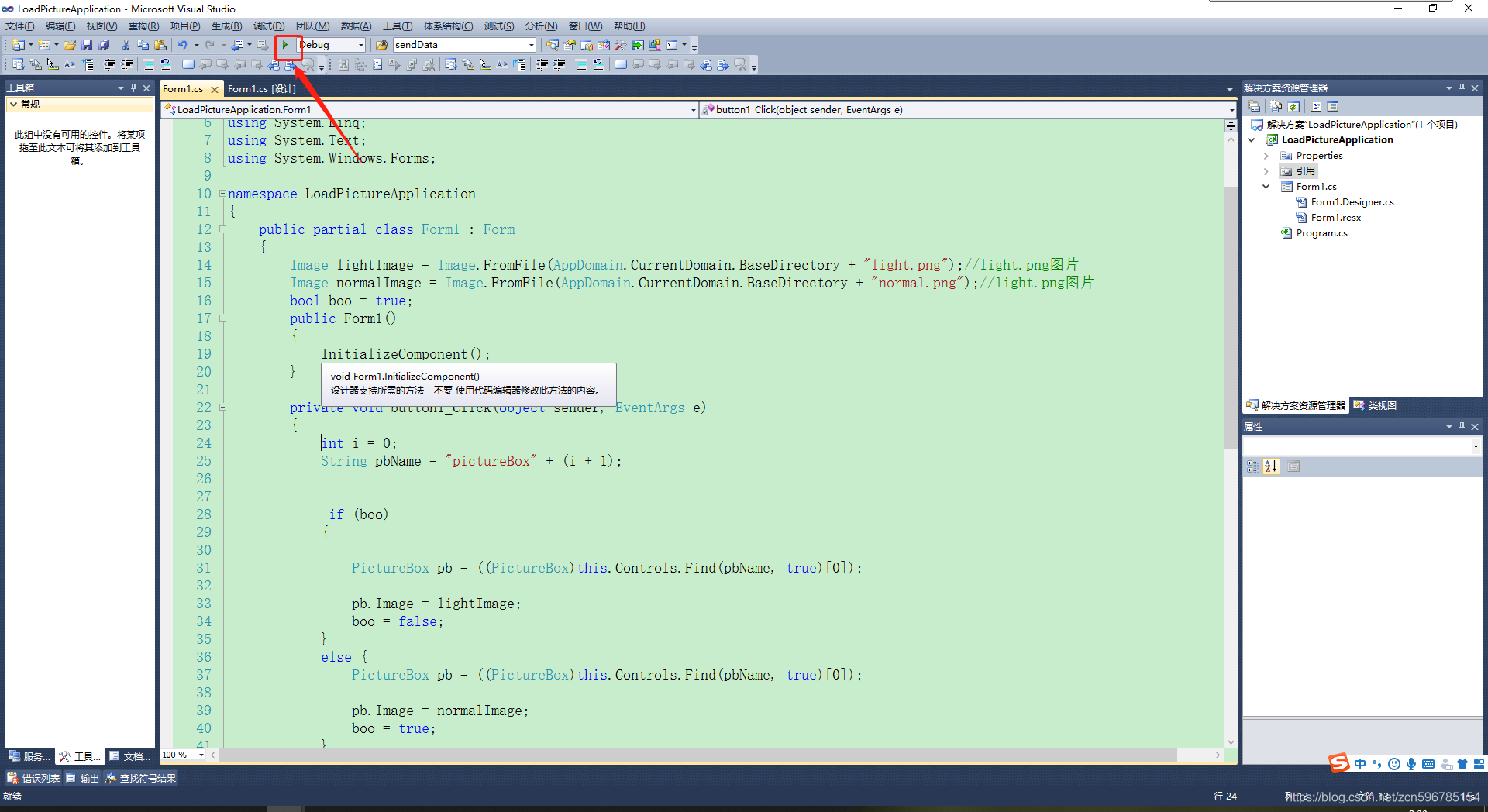The width and height of the screenshot is (1488, 812).
Task: Click View Code icon in Solution Explorer
Action: tap(1316, 107)
